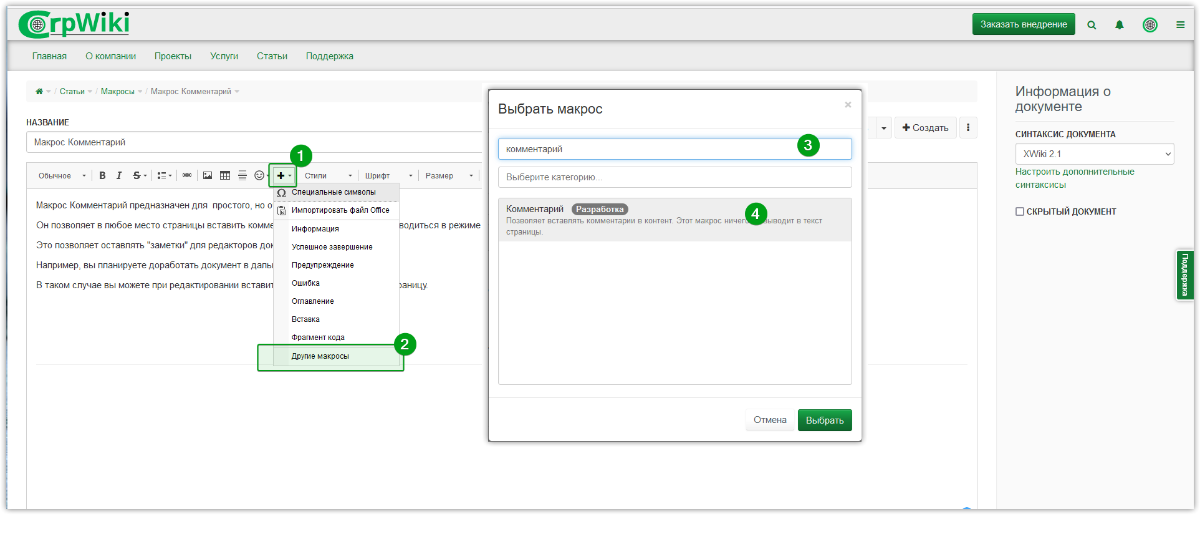Open the green user avatar menu
Screen dimensions: 1200x534
pyautogui.click(x=1150, y=24)
